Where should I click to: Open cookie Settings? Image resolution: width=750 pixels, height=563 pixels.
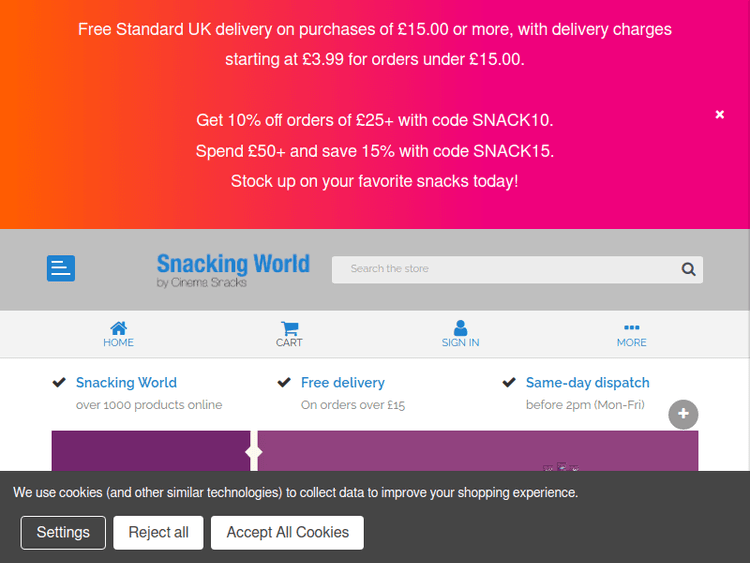click(x=63, y=532)
